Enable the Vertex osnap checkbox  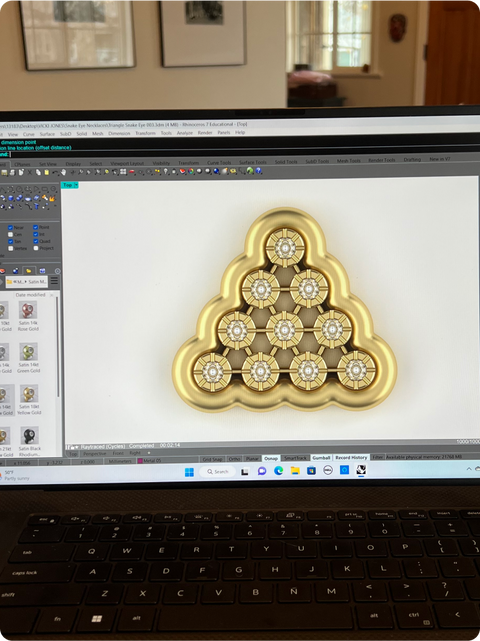click(11, 249)
